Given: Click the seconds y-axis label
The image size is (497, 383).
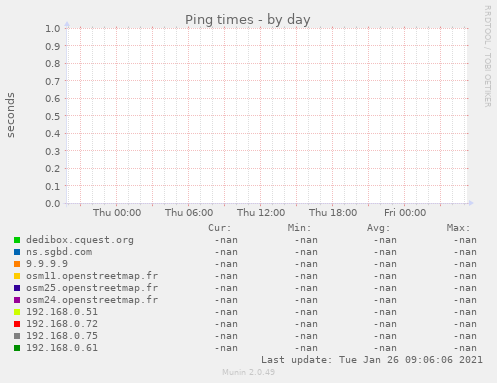Looking at the screenshot, I should pos(11,115).
